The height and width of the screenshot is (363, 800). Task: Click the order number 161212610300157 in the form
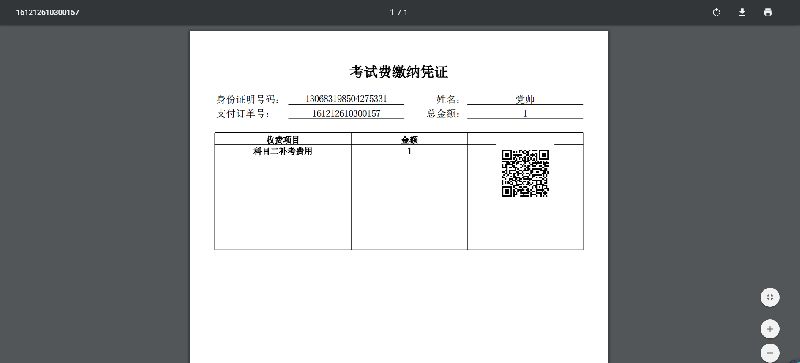click(x=346, y=113)
